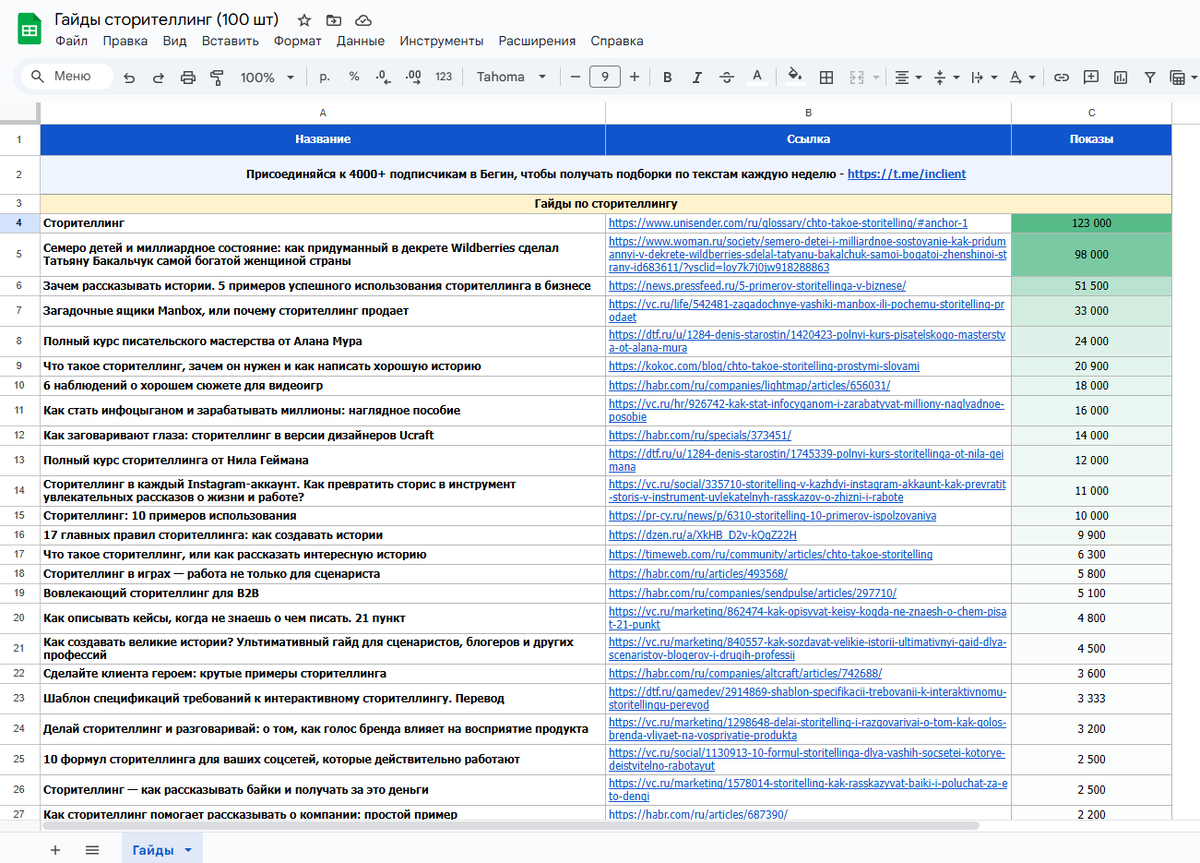Apply percent format
The height and width of the screenshot is (863, 1200).
coord(354,77)
